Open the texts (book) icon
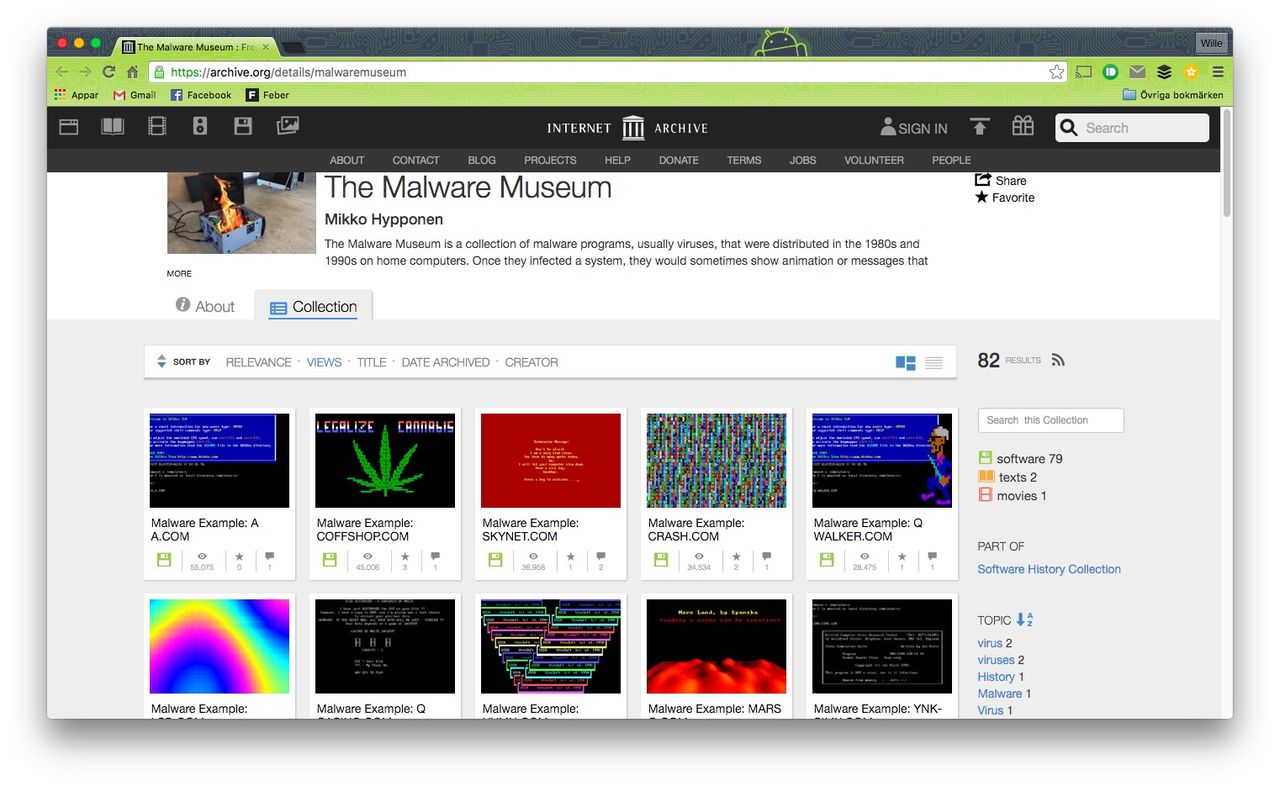This screenshot has width=1280, height=786. [113, 126]
